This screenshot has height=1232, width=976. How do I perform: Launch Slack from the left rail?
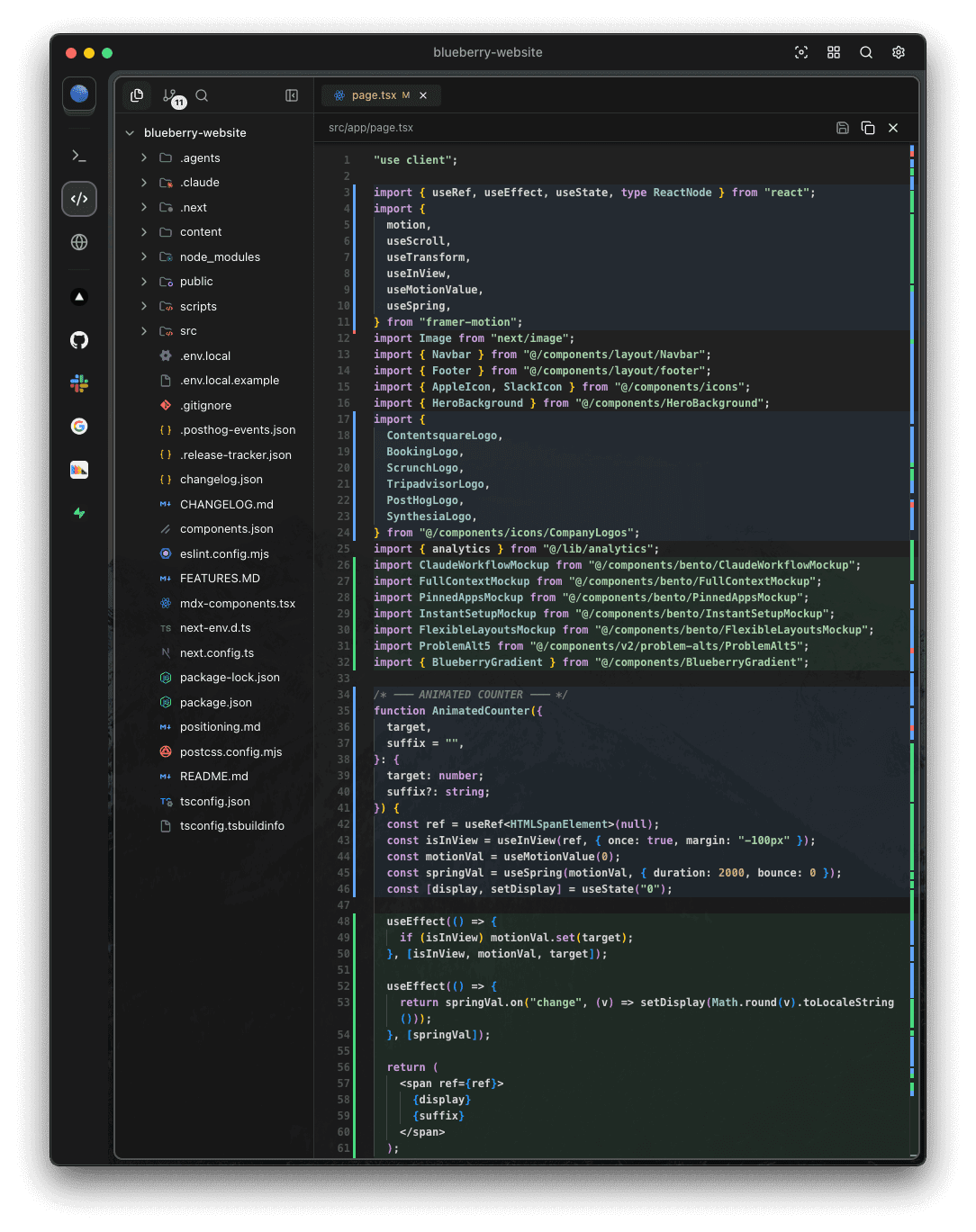pyautogui.click(x=78, y=382)
